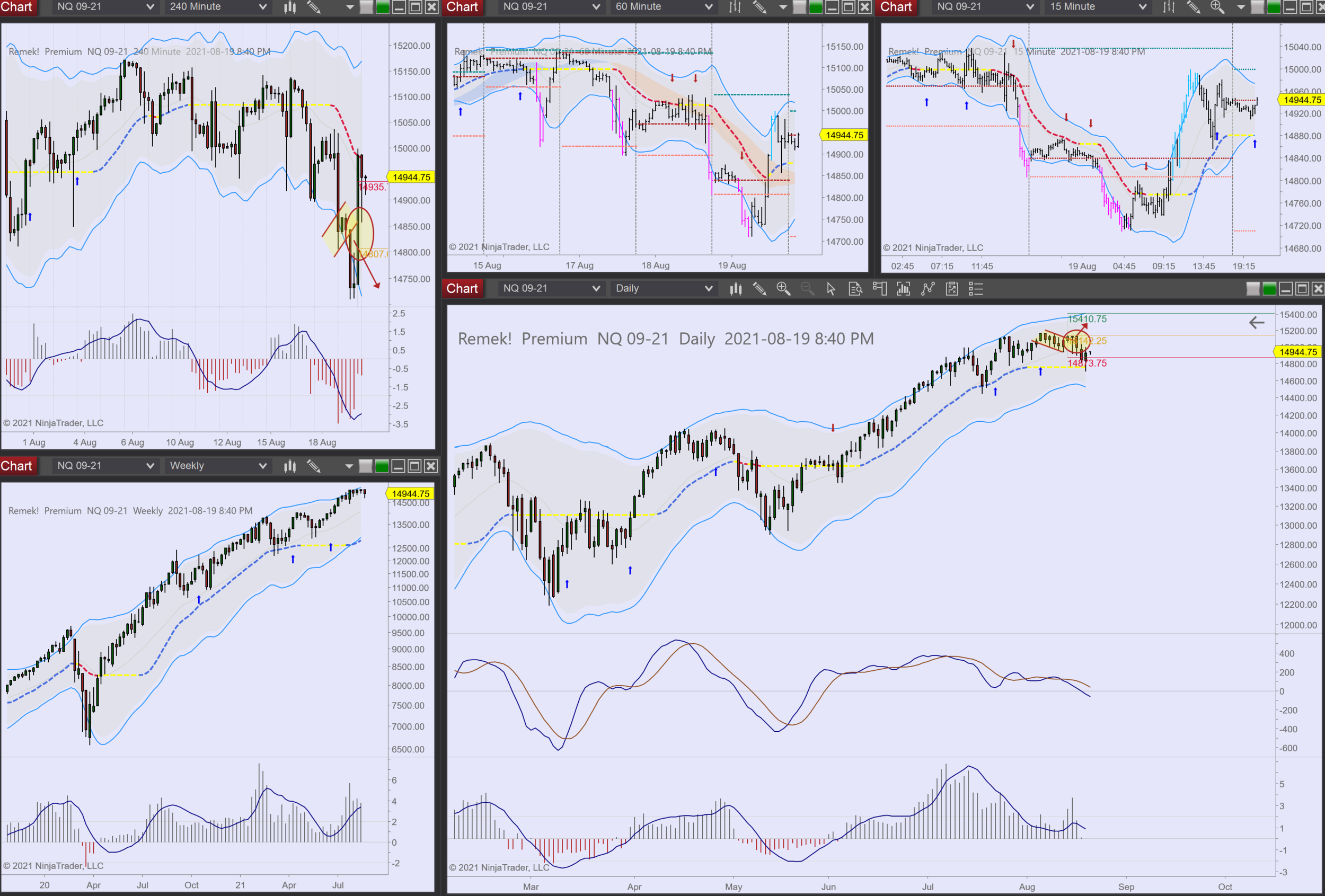1325x896 pixels.
Task: Select cursor pointer tool on Daily chart
Action: [831, 289]
